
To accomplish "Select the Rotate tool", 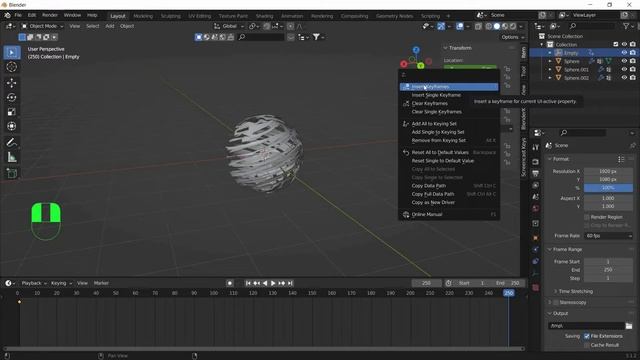I will pos(11,98).
